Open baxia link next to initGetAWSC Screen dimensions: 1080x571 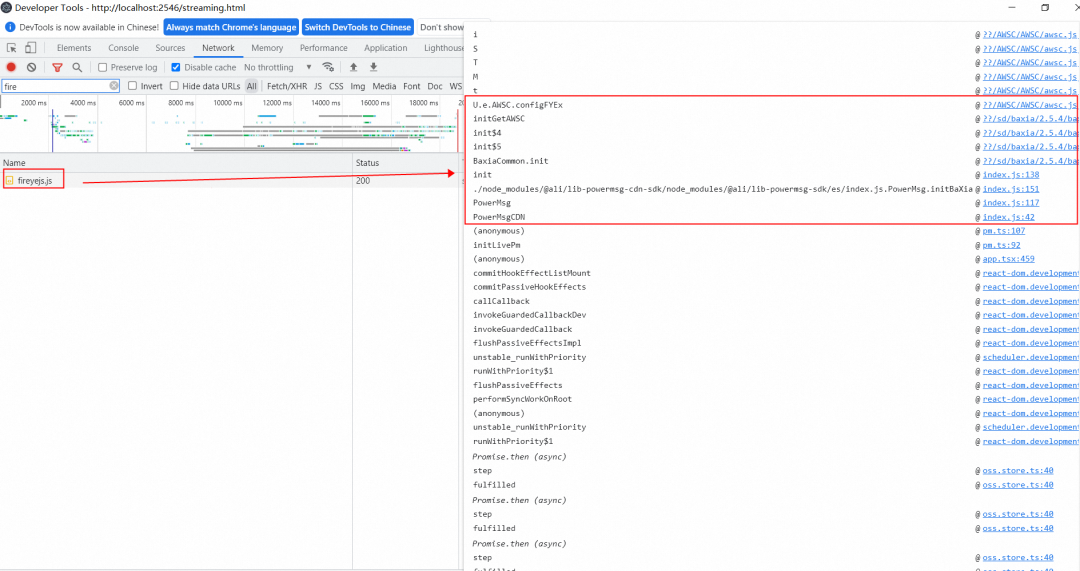[1030, 118]
